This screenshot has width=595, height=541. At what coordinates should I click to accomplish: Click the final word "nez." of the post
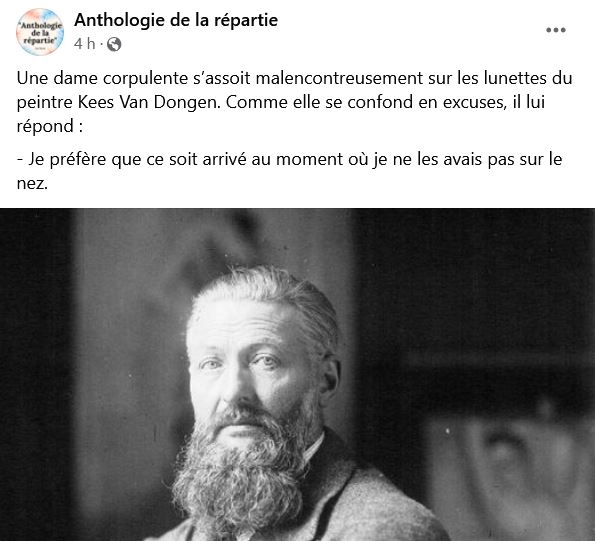click(x=32, y=184)
